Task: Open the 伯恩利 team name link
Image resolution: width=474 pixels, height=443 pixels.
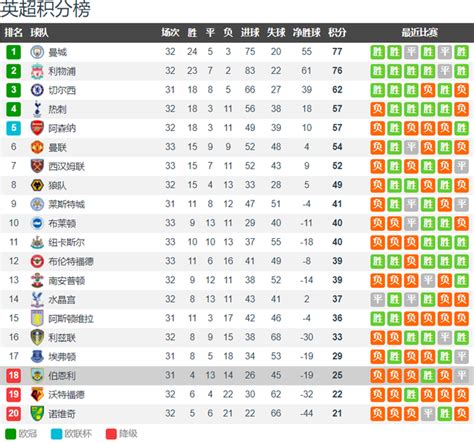Action: click(x=62, y=375)
